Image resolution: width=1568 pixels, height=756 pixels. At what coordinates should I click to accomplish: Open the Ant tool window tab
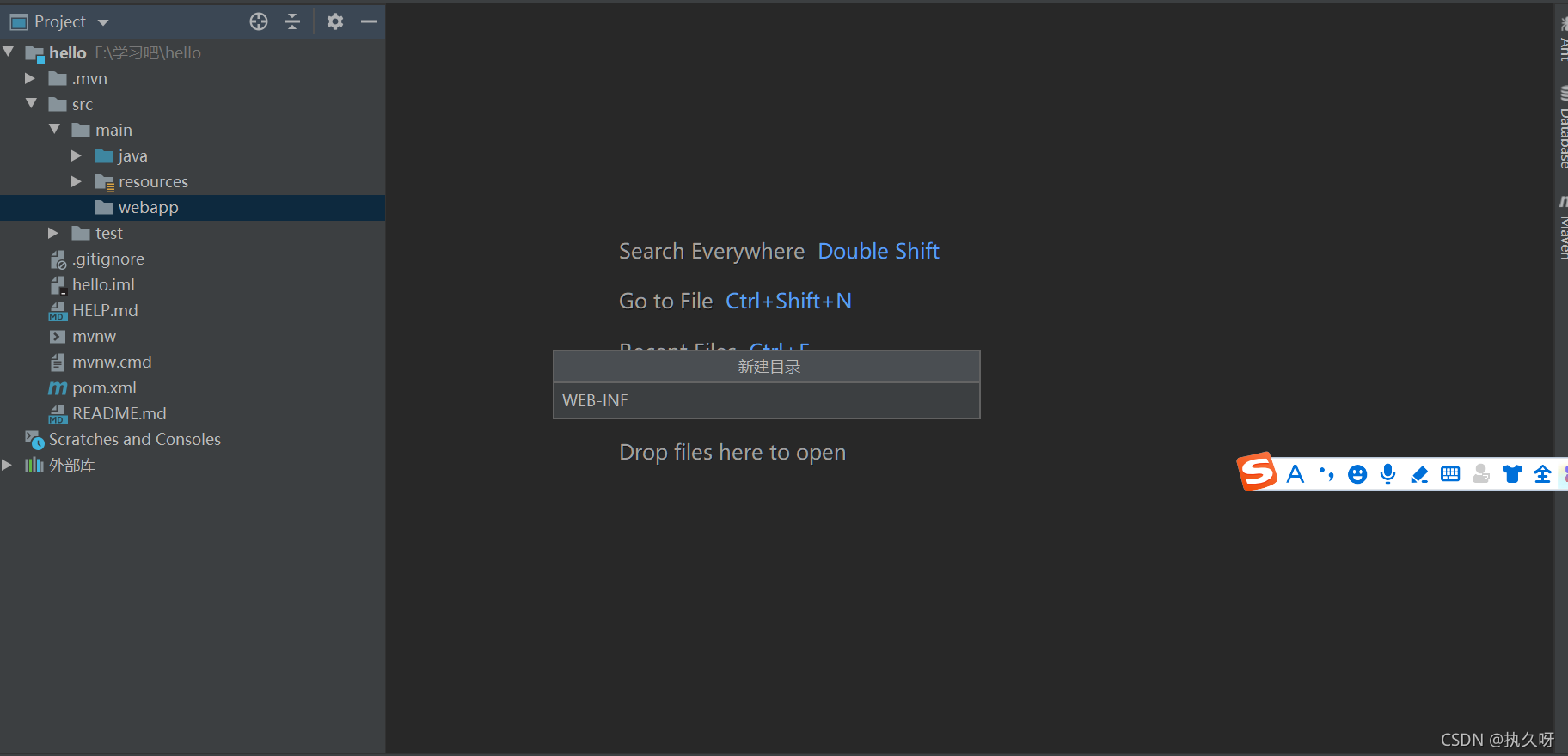tap(1562, 39)
